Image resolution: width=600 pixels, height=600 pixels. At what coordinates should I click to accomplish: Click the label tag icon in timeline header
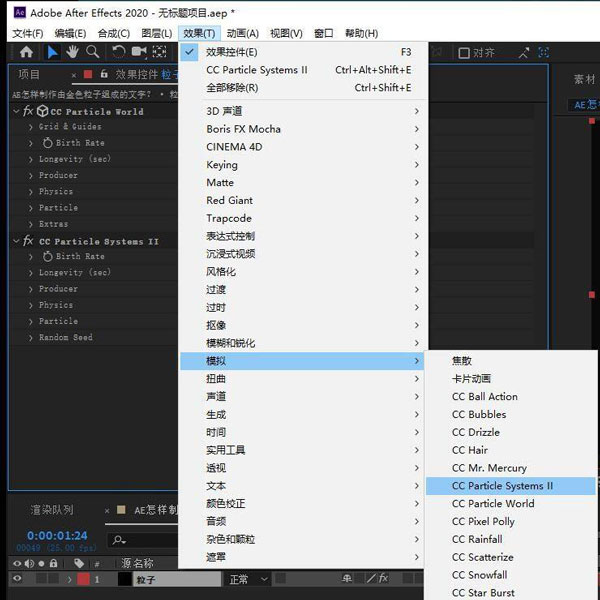tap(79, 563)
